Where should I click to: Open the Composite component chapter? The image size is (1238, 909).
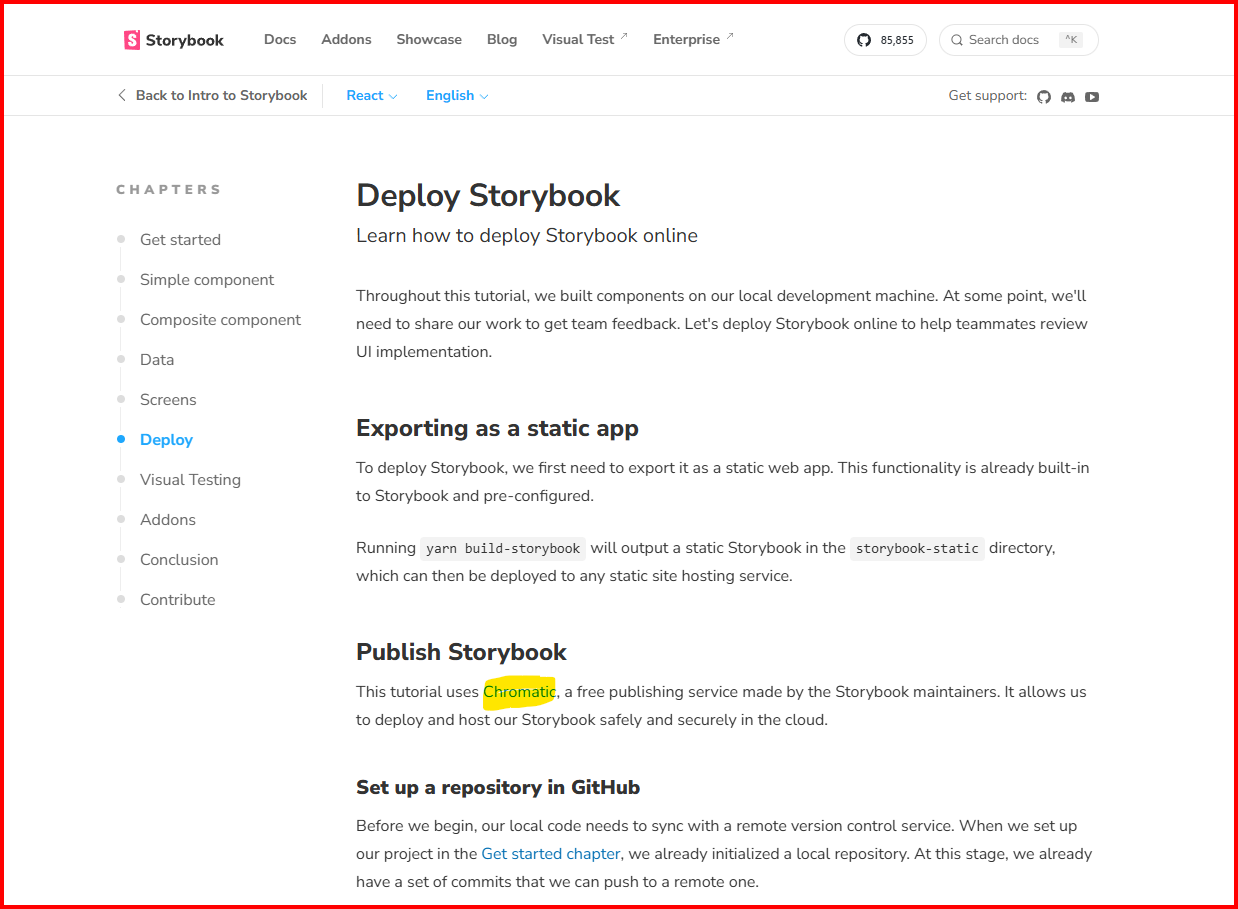click(220, 320)
